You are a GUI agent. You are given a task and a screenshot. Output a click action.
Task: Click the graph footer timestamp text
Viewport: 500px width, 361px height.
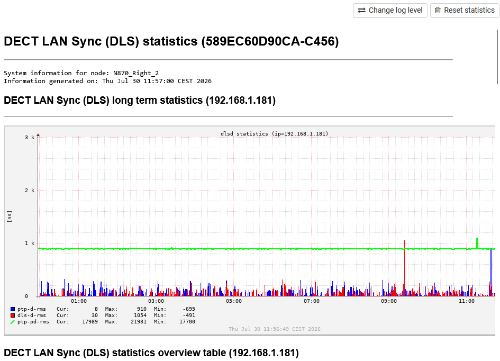coord(274,329)
